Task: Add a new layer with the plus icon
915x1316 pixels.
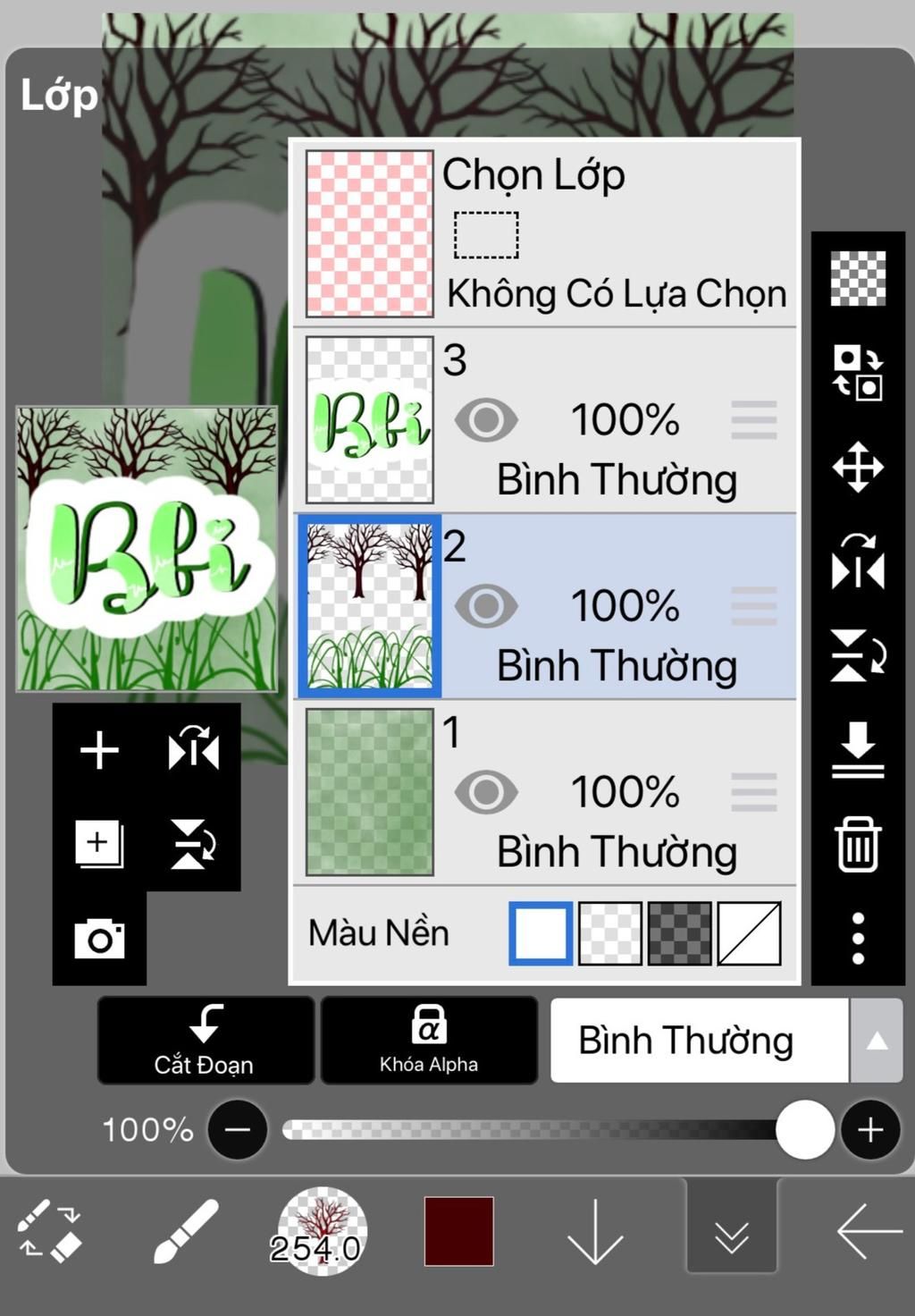Action: 99,749
